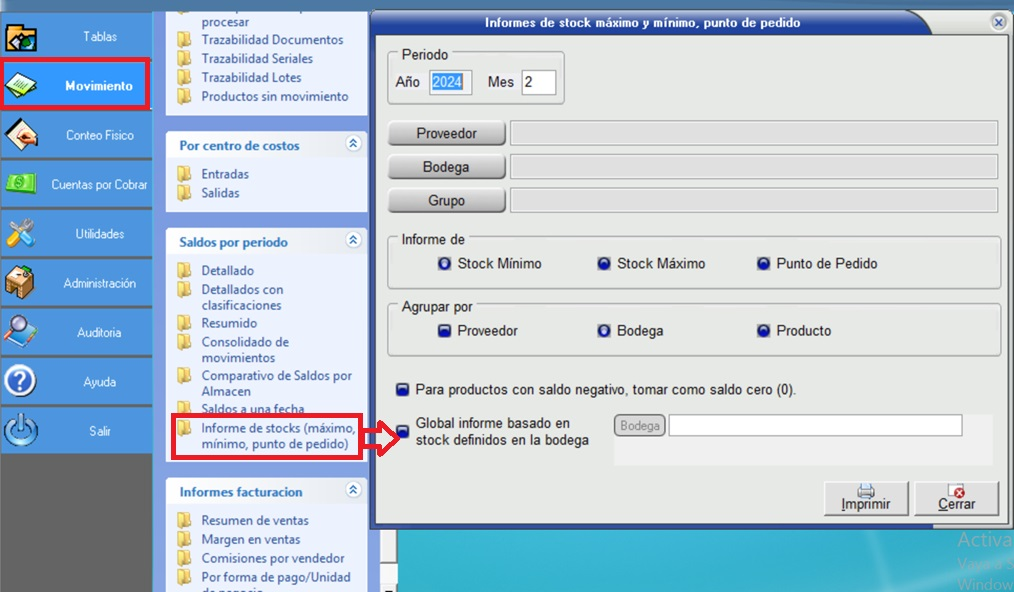Select the Punto de Pedido option

pos(765,264)
